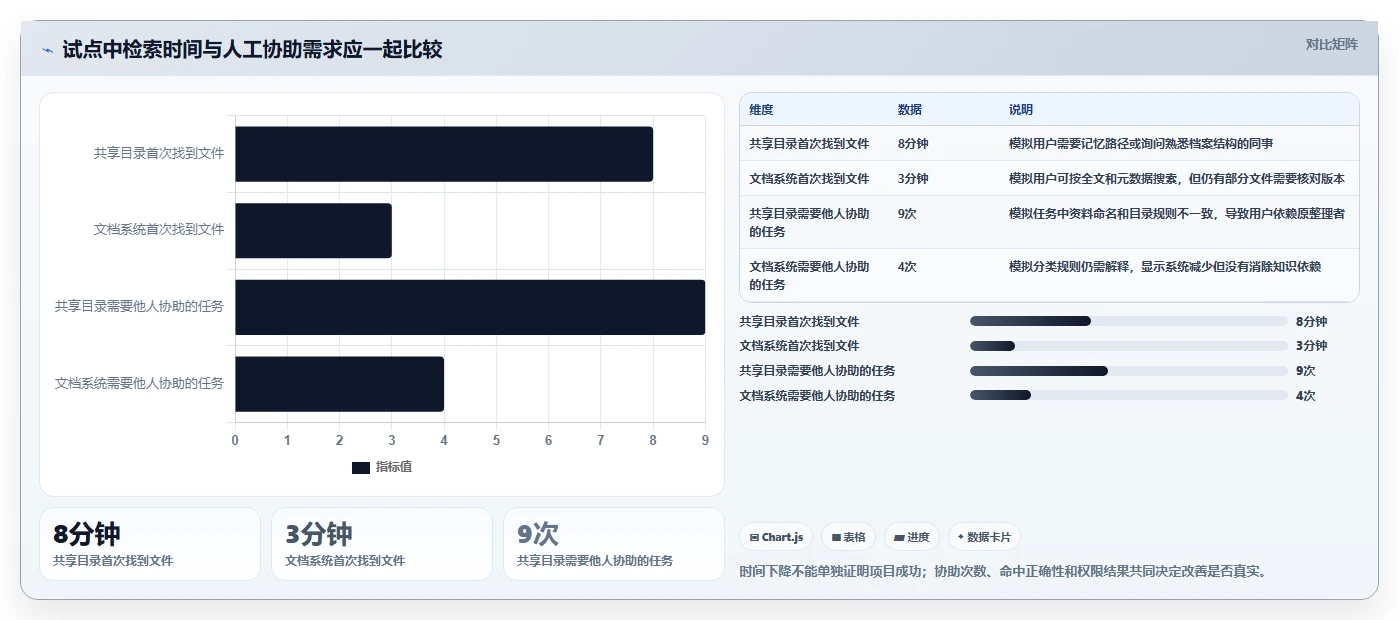
Task: Click x-axis tick value 5
Action: (x=496, y=441)
